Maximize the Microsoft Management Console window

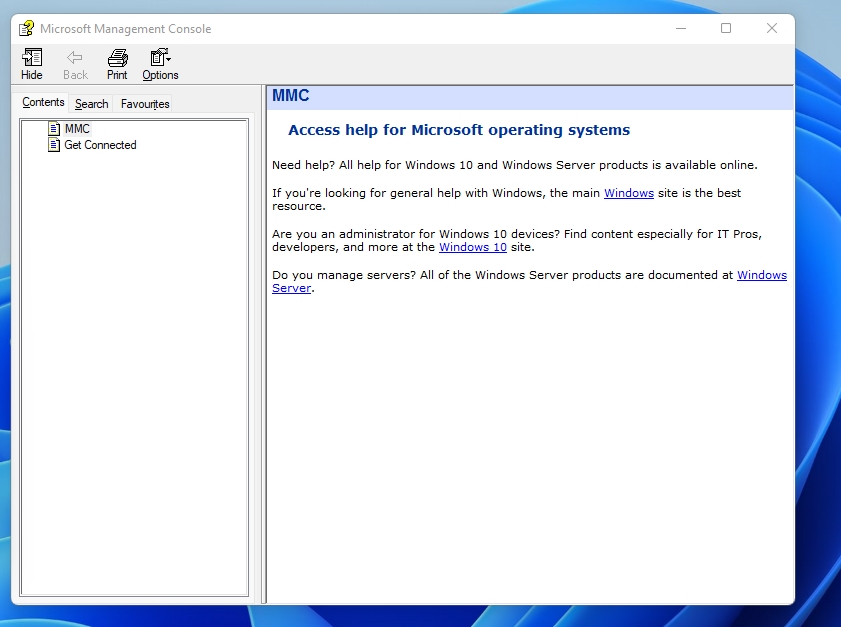coord(726,29)
